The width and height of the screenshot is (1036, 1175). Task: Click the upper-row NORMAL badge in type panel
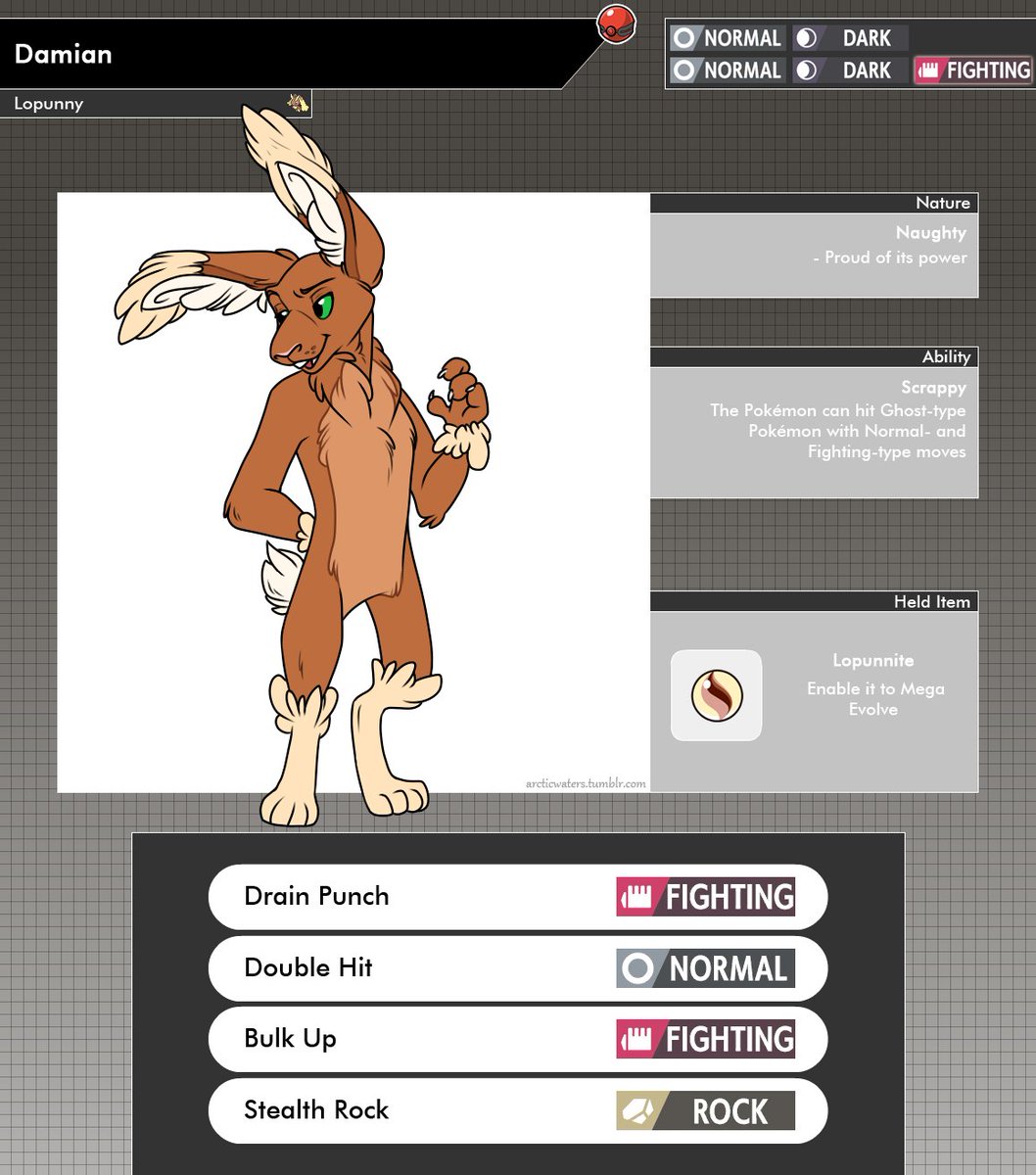[x=728, y=38]
